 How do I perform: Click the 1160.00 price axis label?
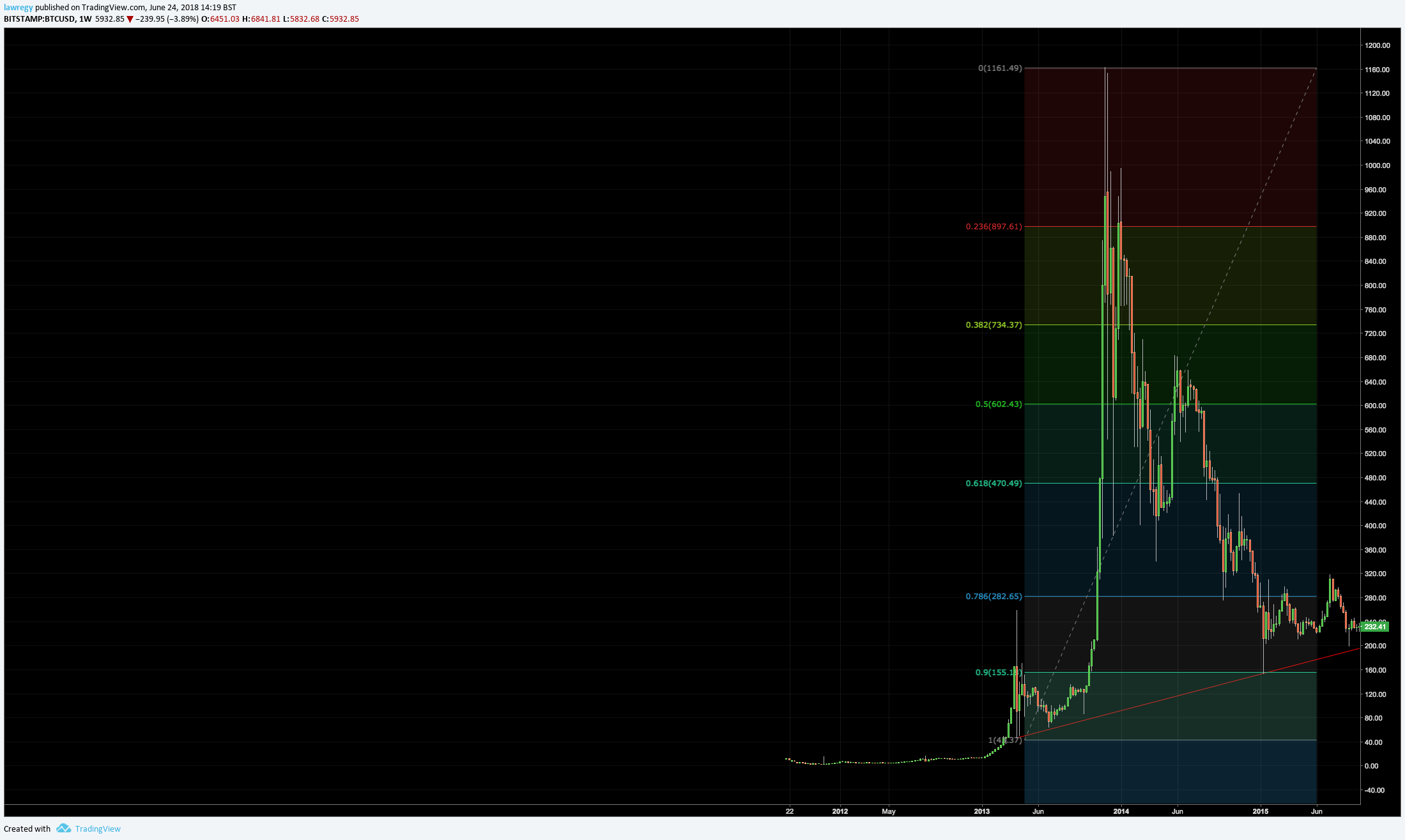point(1377,70)
